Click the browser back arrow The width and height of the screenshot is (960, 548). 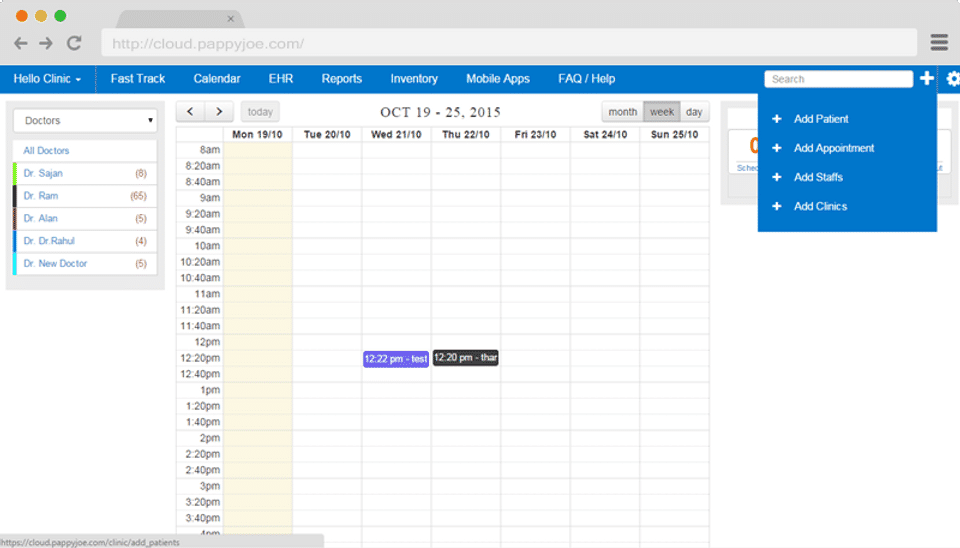pyautogui.click(x=21, y=43)
